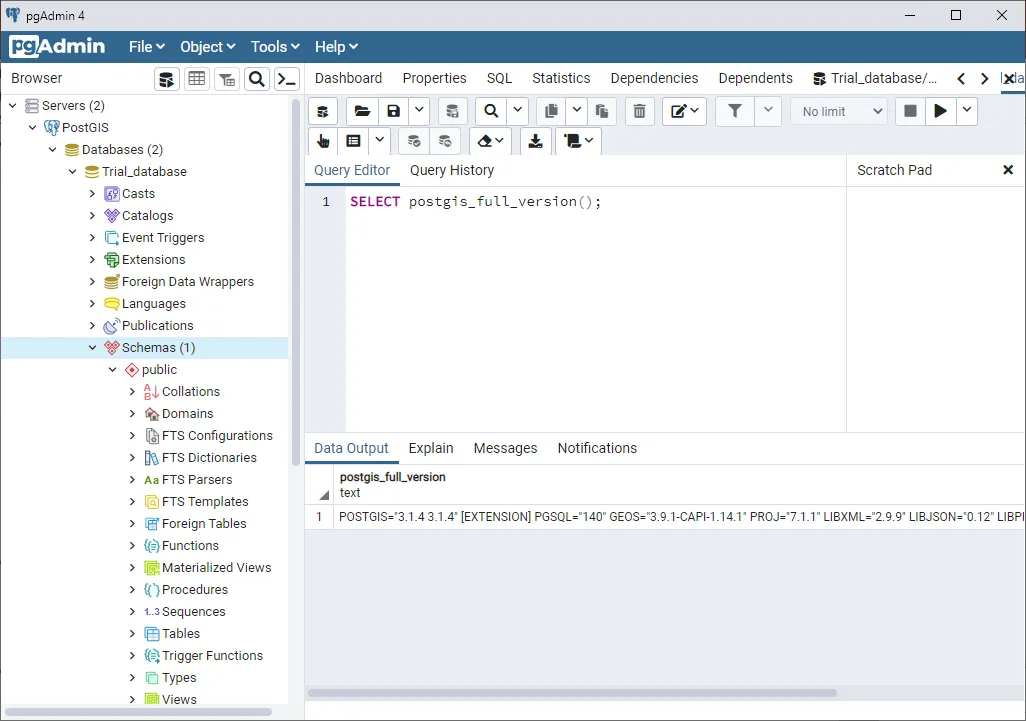Click the Macros icon

tap(578, 141)
